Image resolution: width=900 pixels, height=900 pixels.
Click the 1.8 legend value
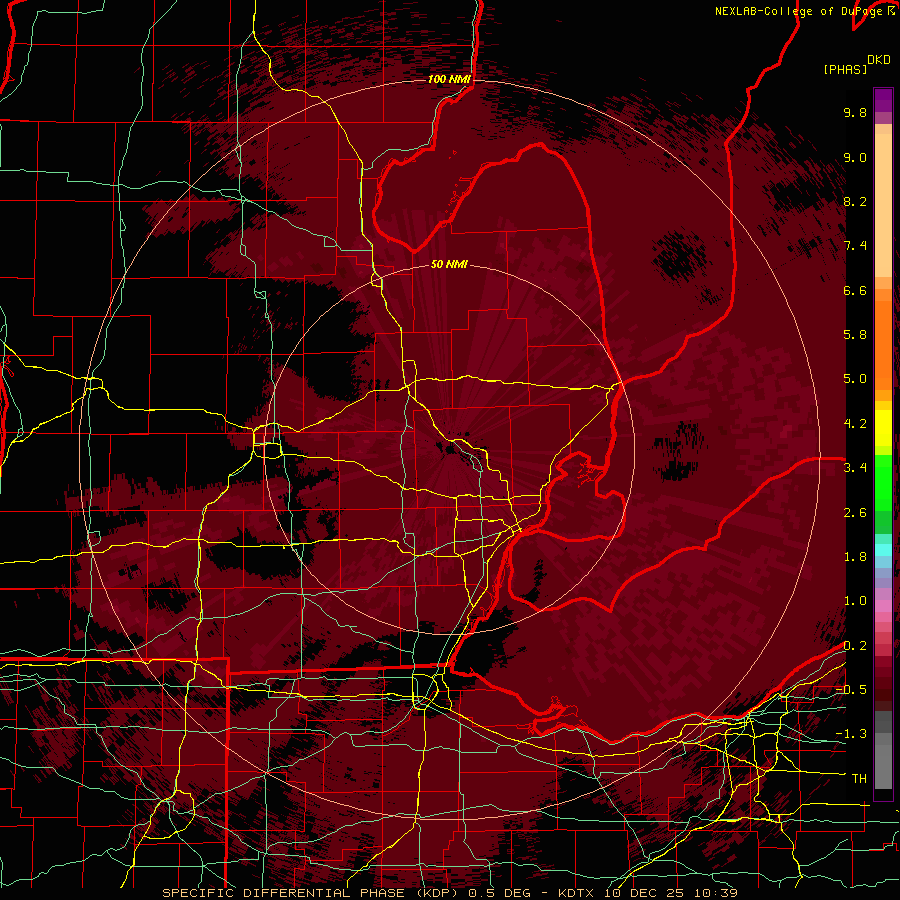coord(855,557)
